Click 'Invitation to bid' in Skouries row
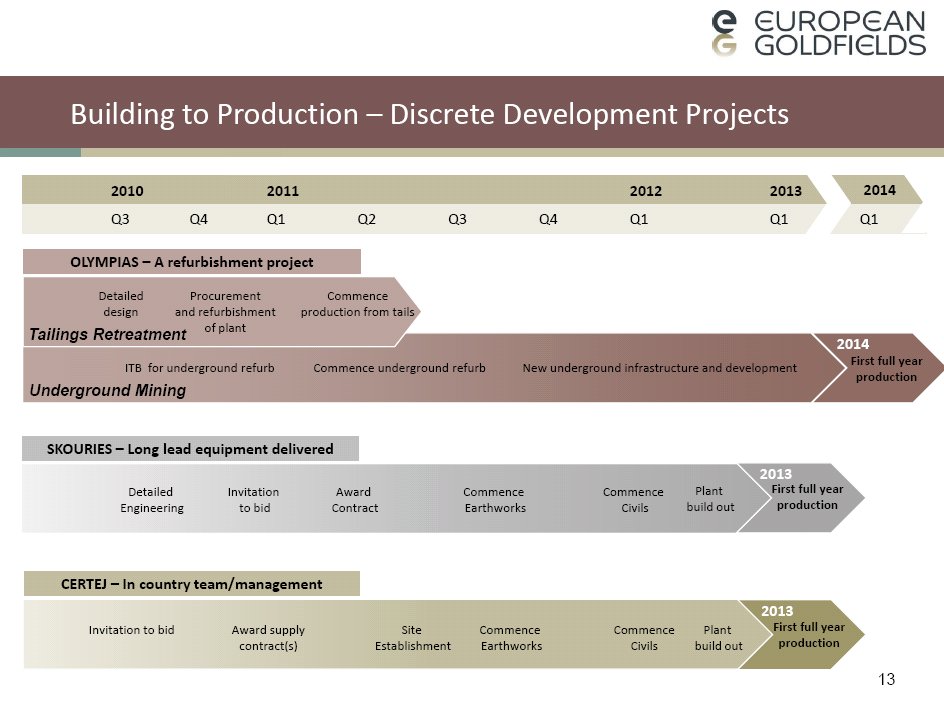944x704 pixels. pos(253,500)
